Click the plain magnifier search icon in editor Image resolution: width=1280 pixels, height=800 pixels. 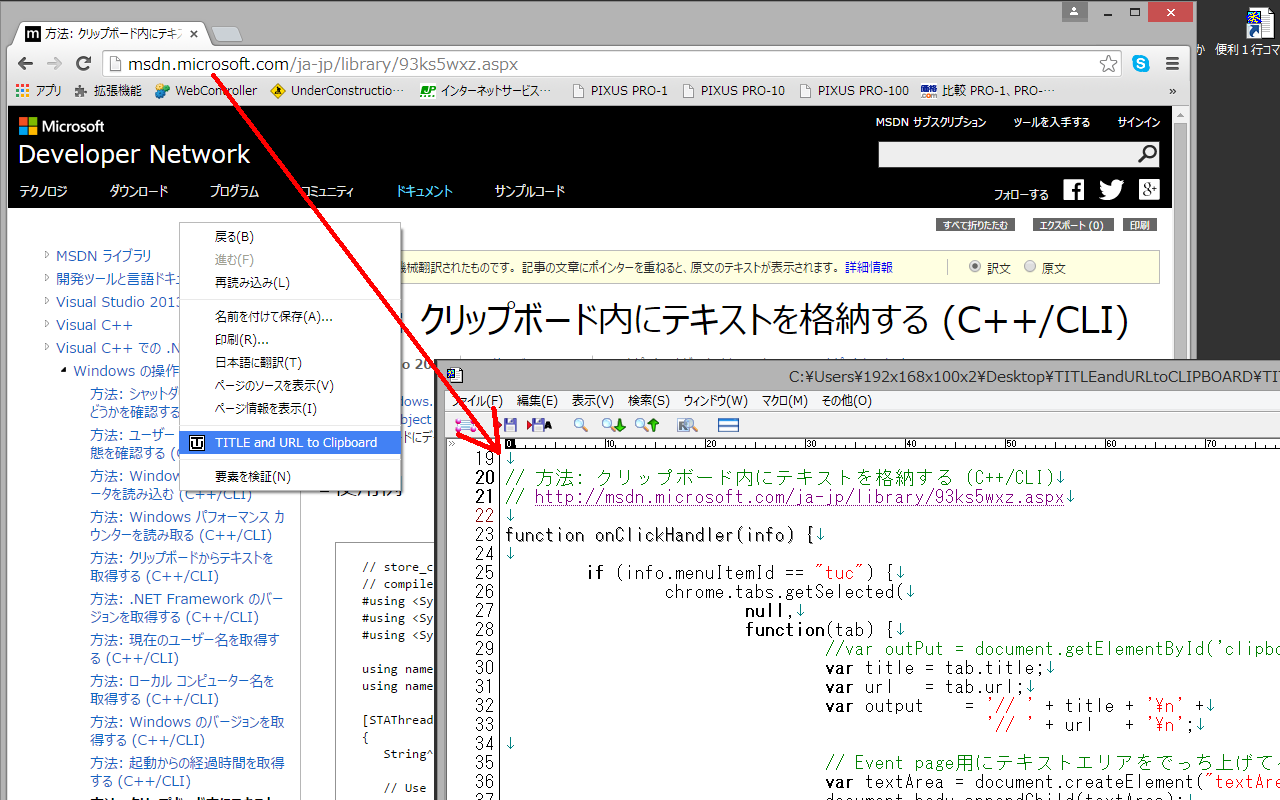click(580, 425)
